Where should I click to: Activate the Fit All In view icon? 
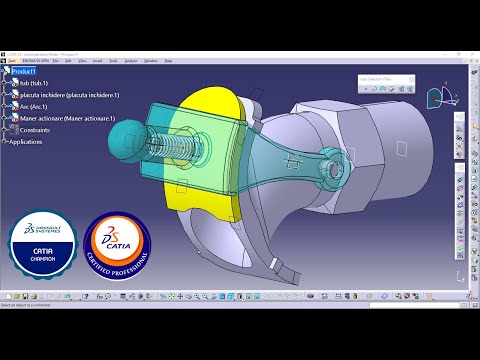tap(172, 296)
